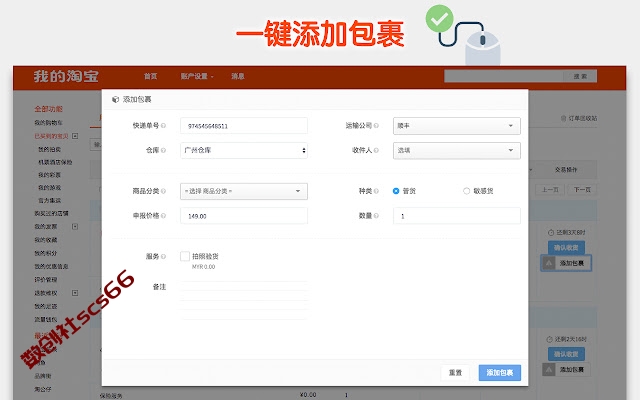Click the 数量 quantity field

[457, 216]
